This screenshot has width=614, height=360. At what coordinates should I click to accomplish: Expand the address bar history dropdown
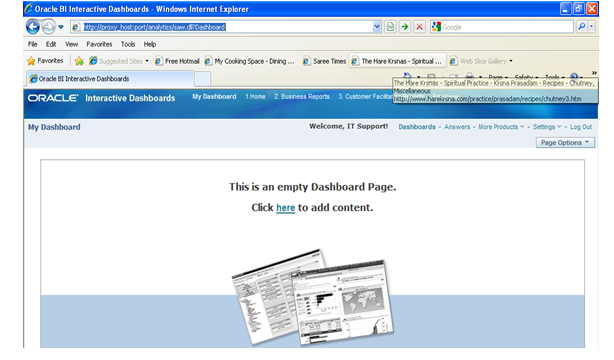click(377, 27)
